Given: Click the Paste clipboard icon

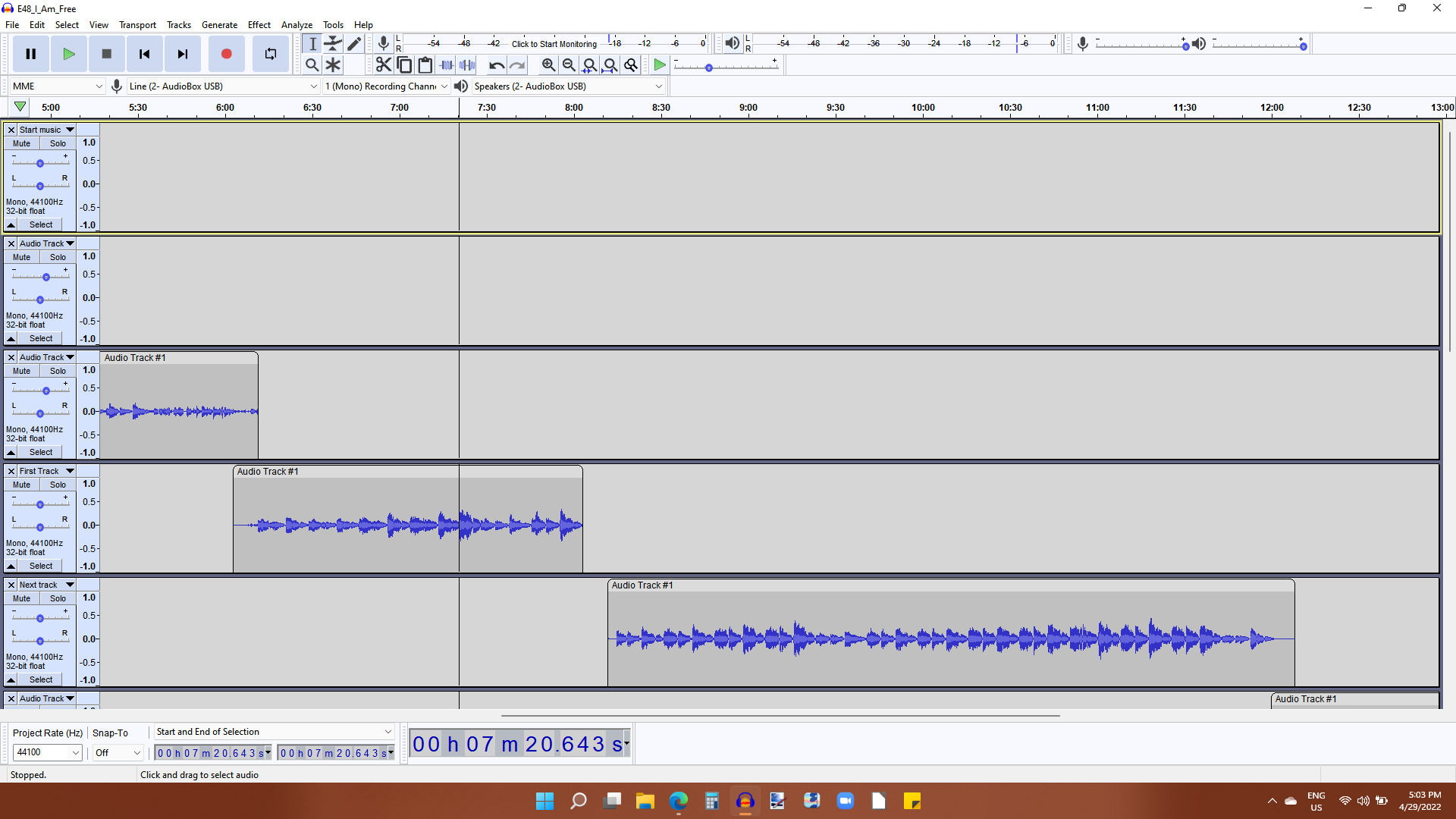Looking at the screenshot, I should pos(425,65).
